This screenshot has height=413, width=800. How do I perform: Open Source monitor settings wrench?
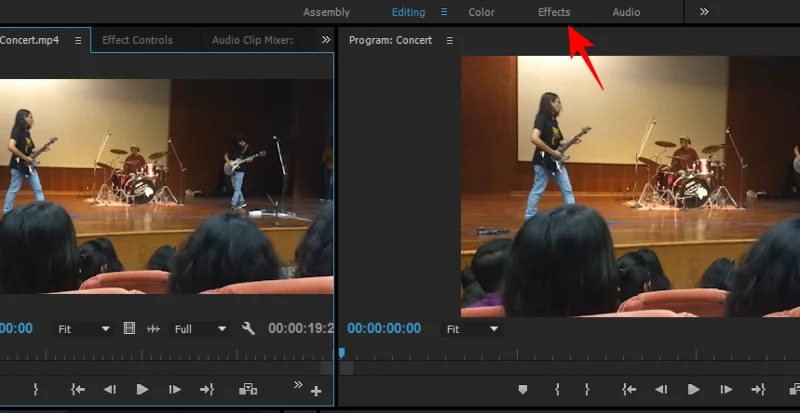(x=249, y=328)
